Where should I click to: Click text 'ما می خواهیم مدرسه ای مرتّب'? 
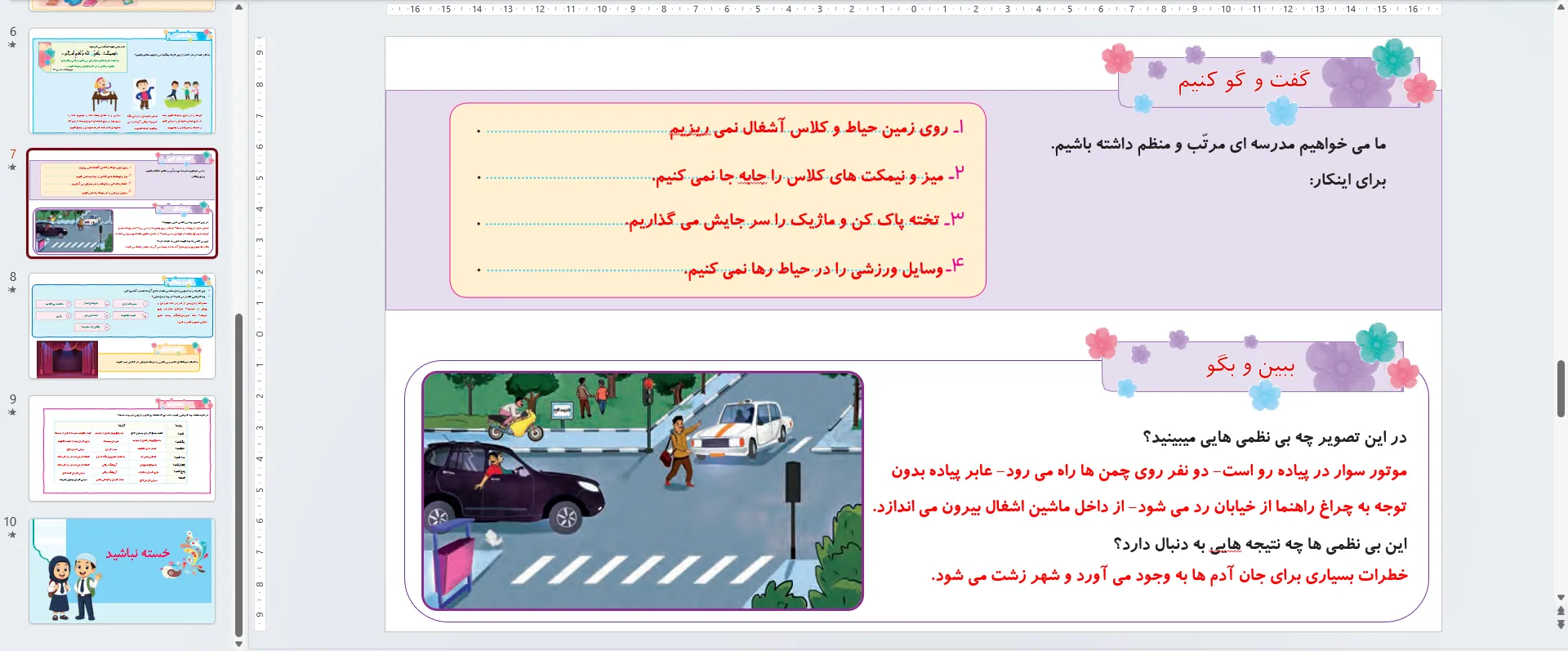click(x=1218, y=145)
